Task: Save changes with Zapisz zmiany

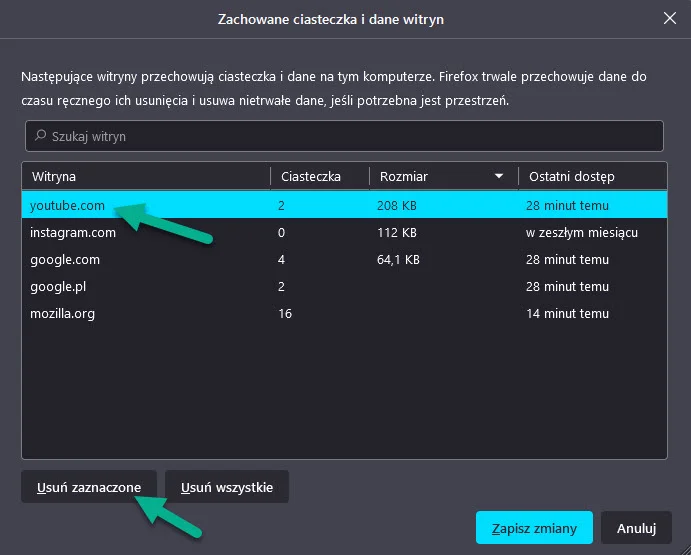Action: tap(534, 528)
